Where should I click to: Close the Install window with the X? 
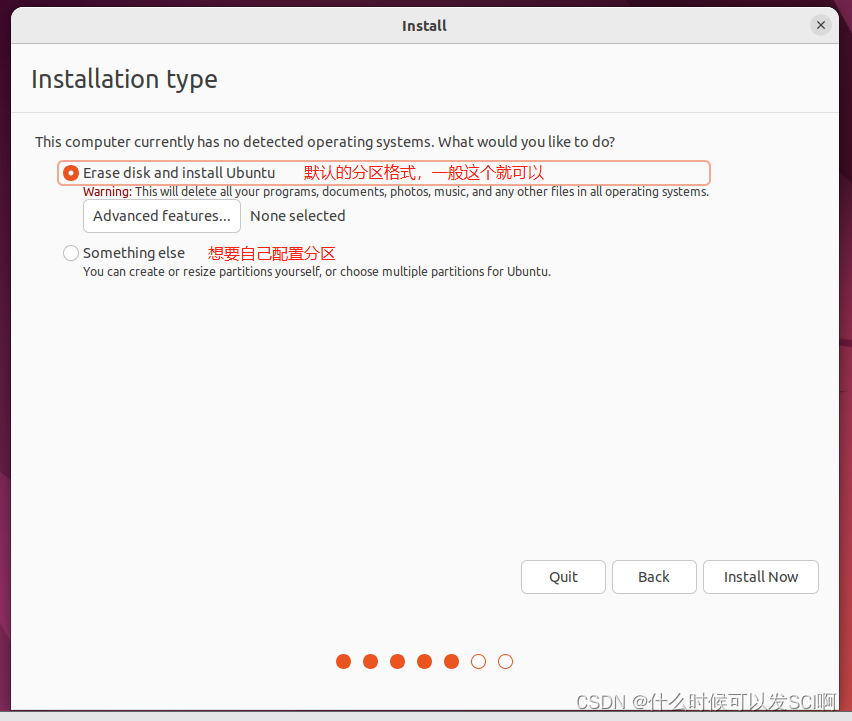(x=821, y=25)
